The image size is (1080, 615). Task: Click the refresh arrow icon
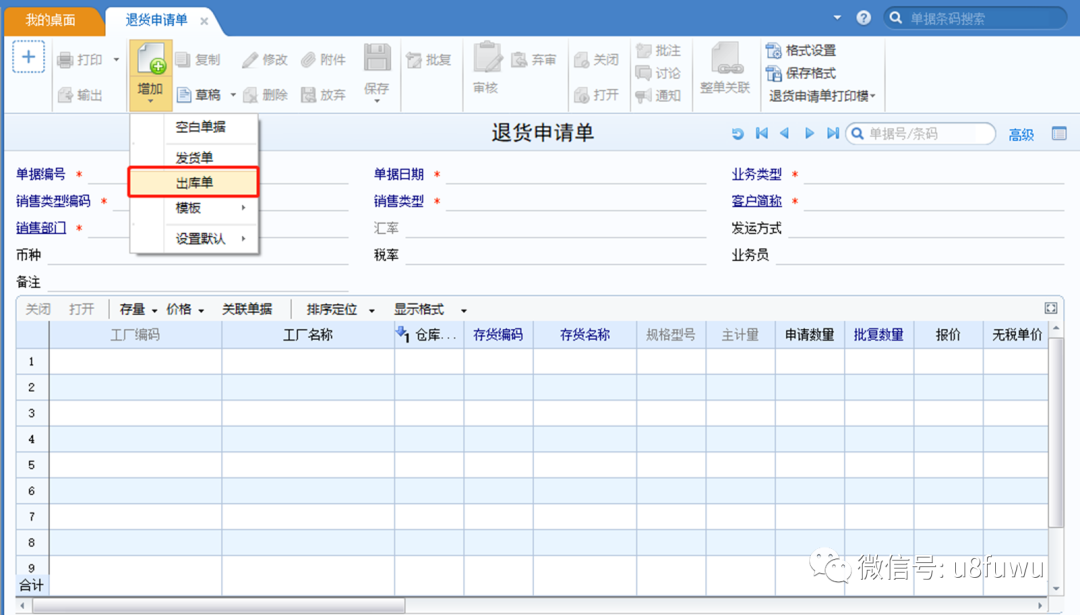point(738,134)
